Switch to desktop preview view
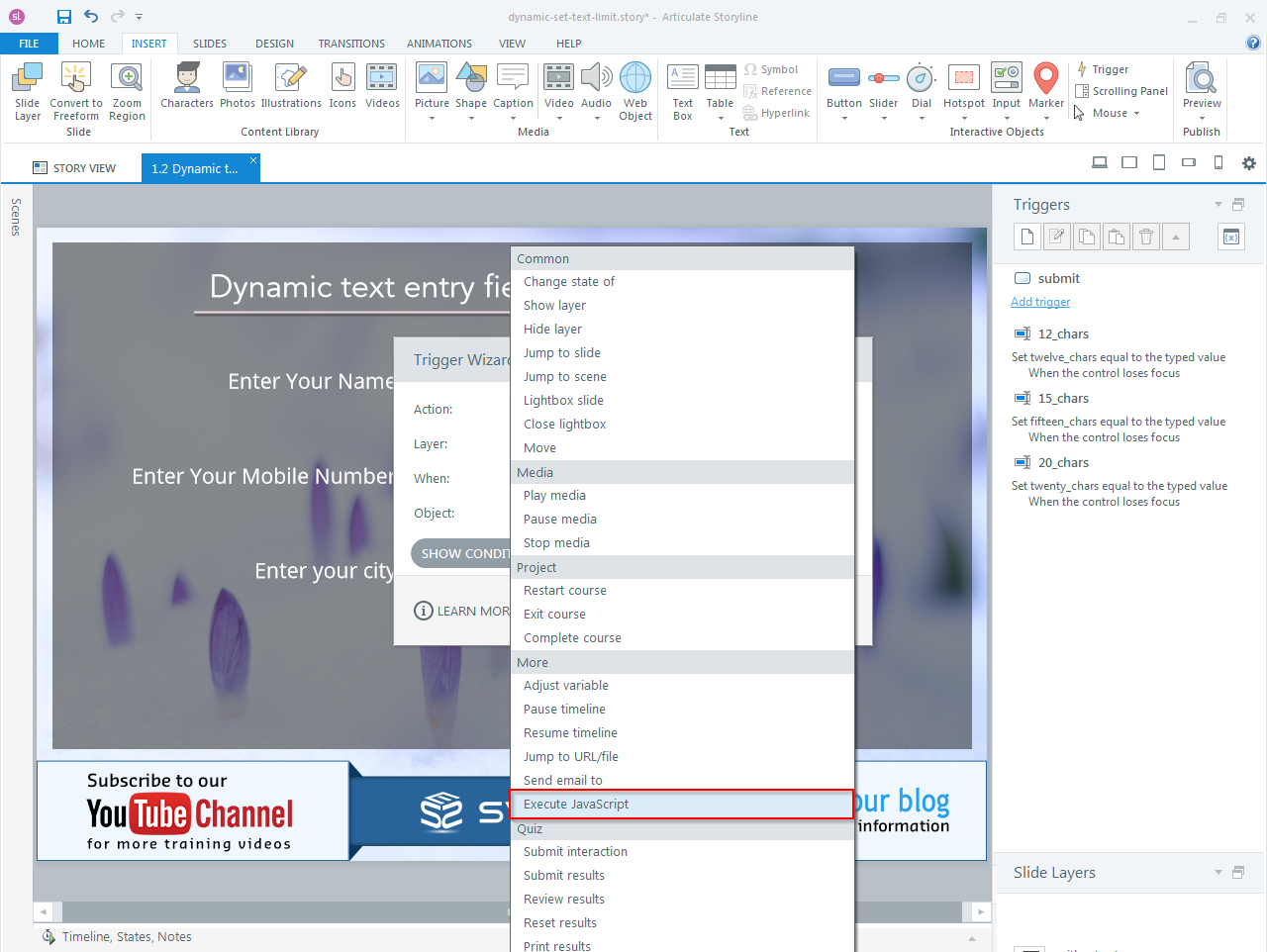Screen dimensions: 1267x952 point(1100,162)
